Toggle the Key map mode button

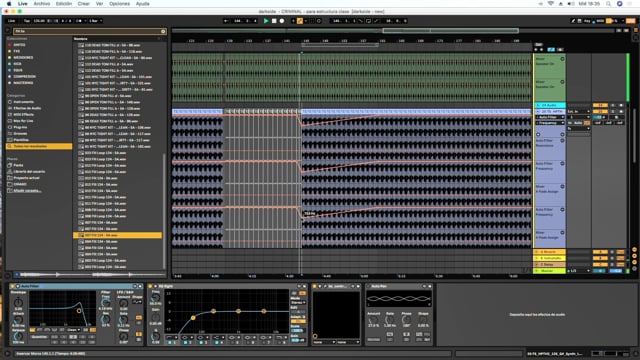tap(587, 21)
